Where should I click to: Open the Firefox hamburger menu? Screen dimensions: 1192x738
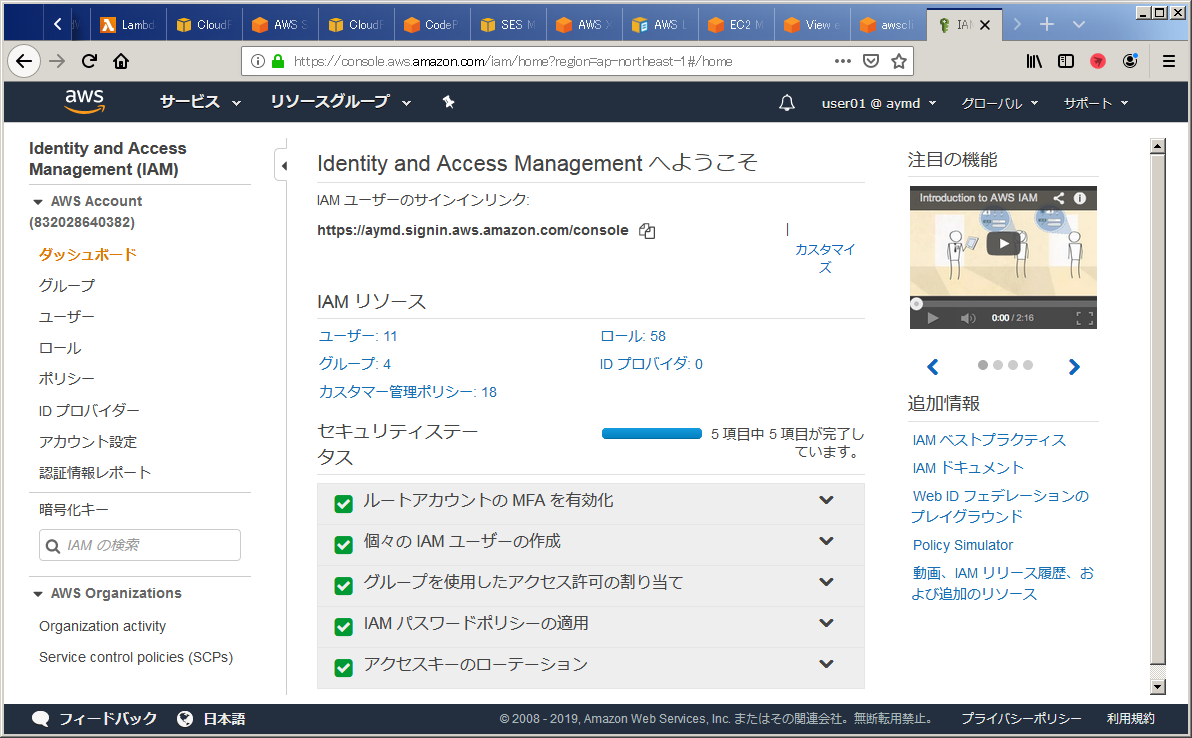coord(1169,62)
